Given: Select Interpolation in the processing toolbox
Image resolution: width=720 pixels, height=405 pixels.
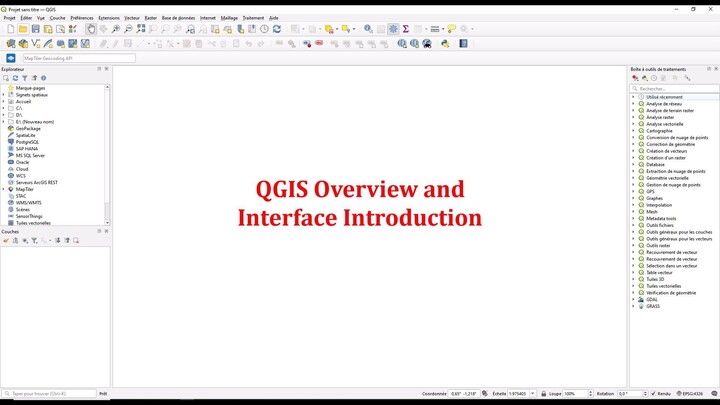Looking at the screenshot, I should pyautogui.click(x=659, y=205).
